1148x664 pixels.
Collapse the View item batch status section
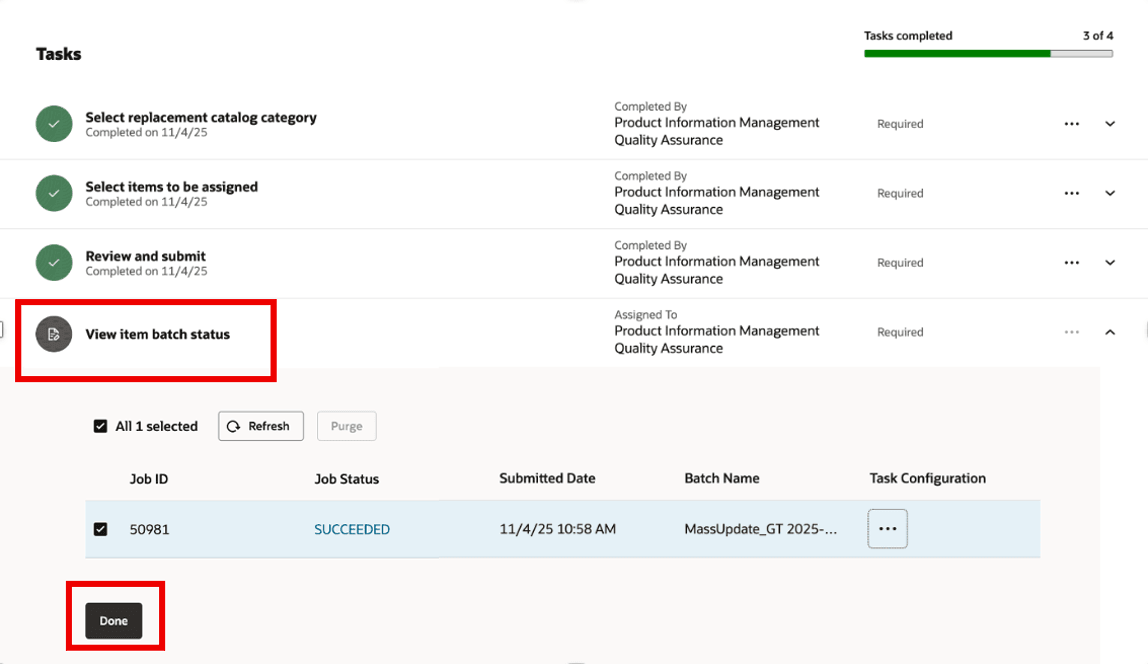(1110, 331)
